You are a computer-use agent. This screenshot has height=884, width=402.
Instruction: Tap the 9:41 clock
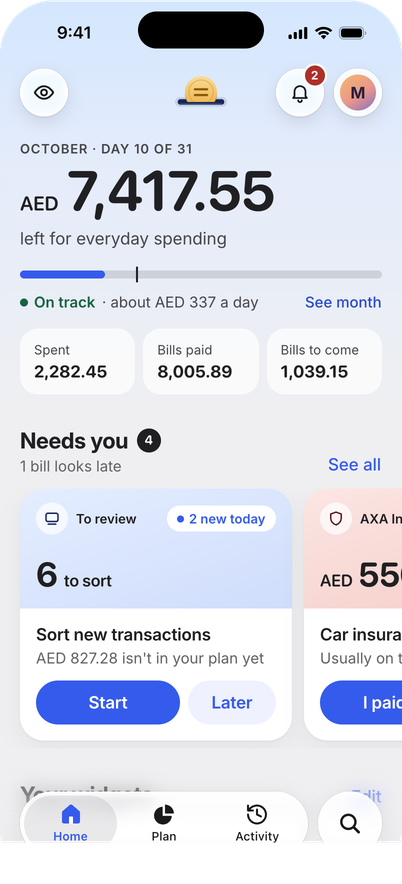point(74,33)
